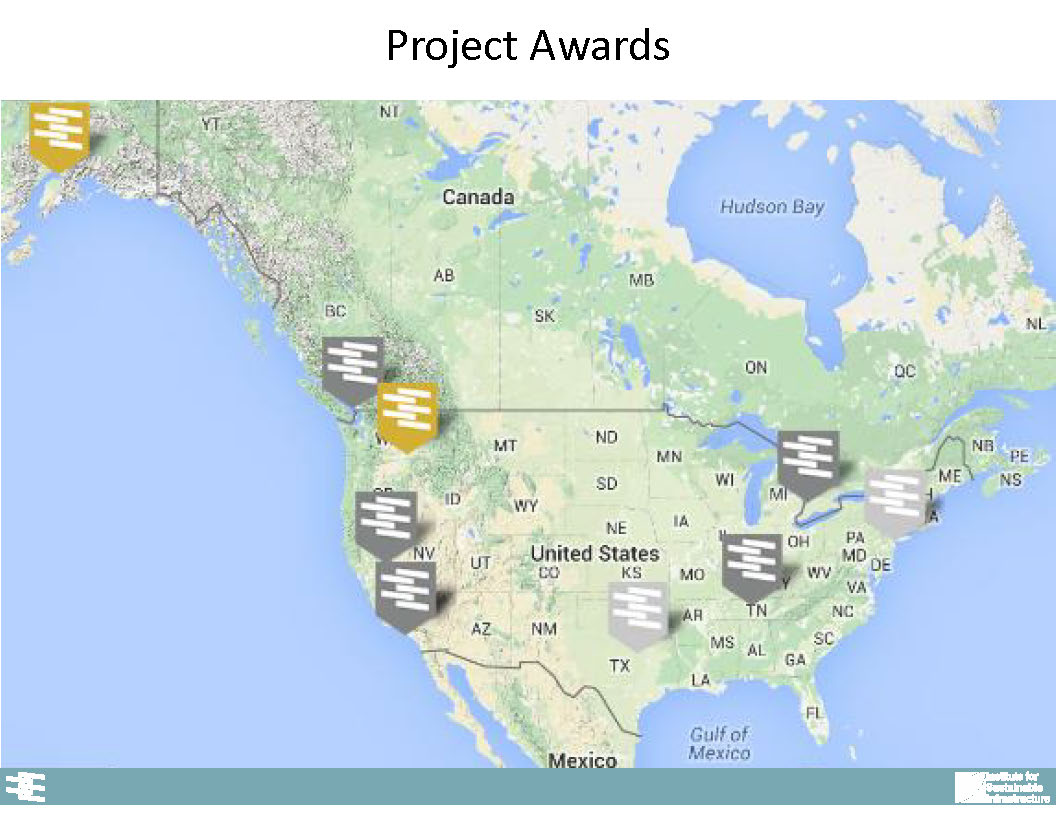Image resolution: width=1056 pixels, height=816 pixels.
Task: Click the Mexico country label
Action: coord(582,760)
